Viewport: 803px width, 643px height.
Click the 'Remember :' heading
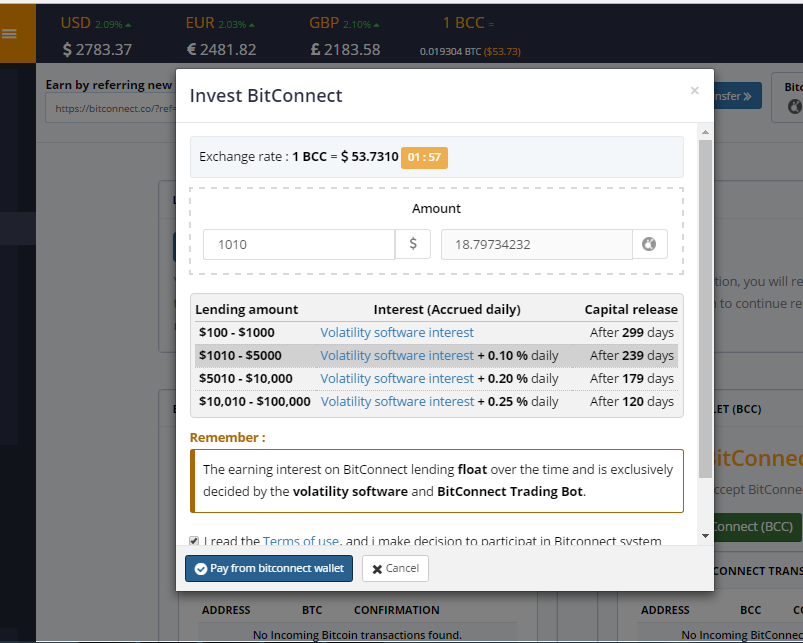tap(227, 438)
